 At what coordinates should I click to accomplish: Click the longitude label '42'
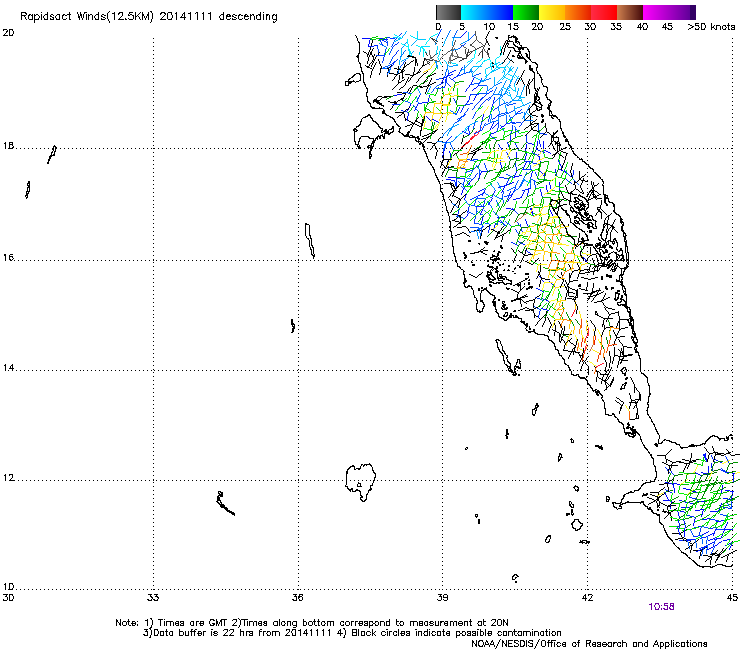587,598
